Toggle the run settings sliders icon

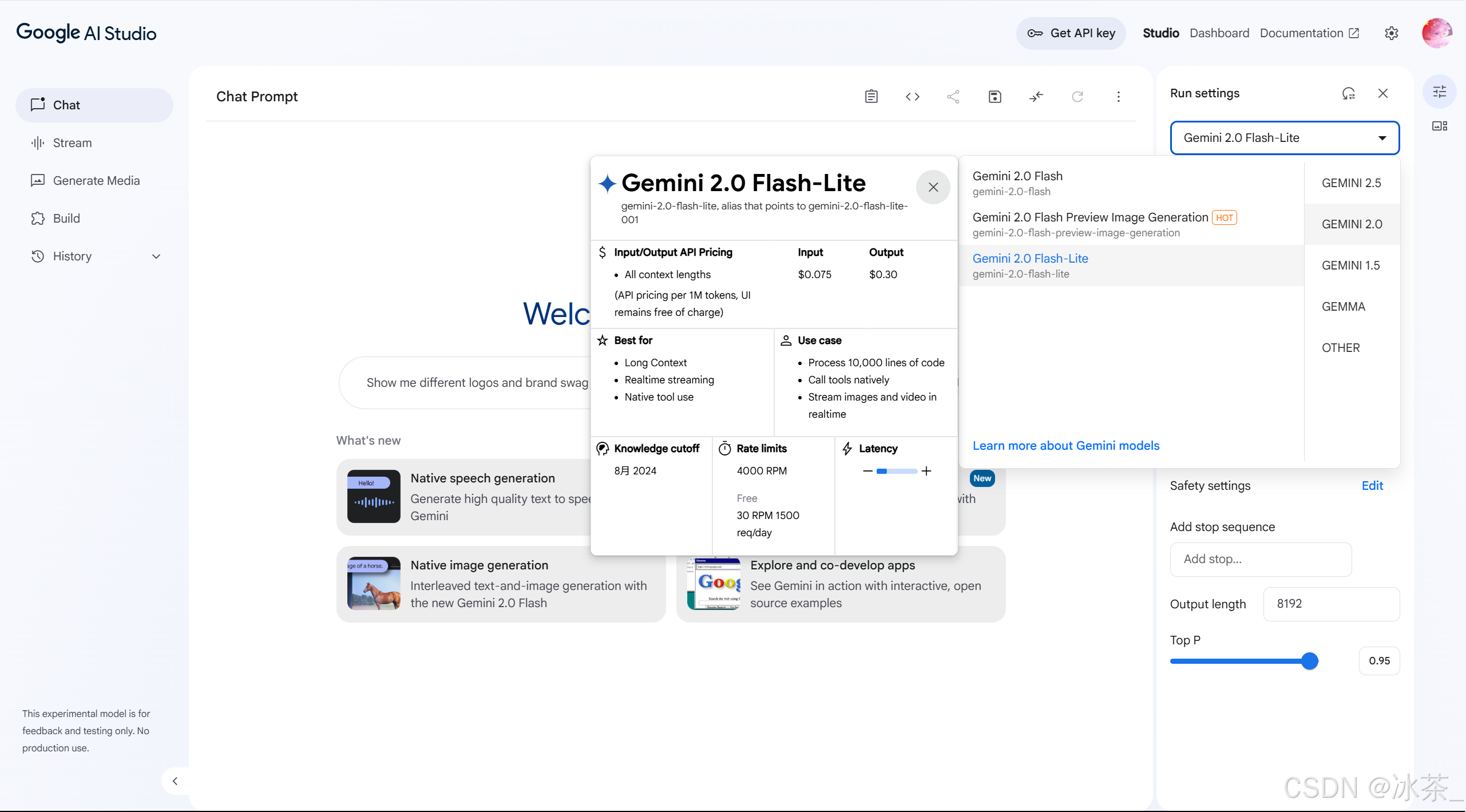pyautogui.click(x=1440, y=92)
